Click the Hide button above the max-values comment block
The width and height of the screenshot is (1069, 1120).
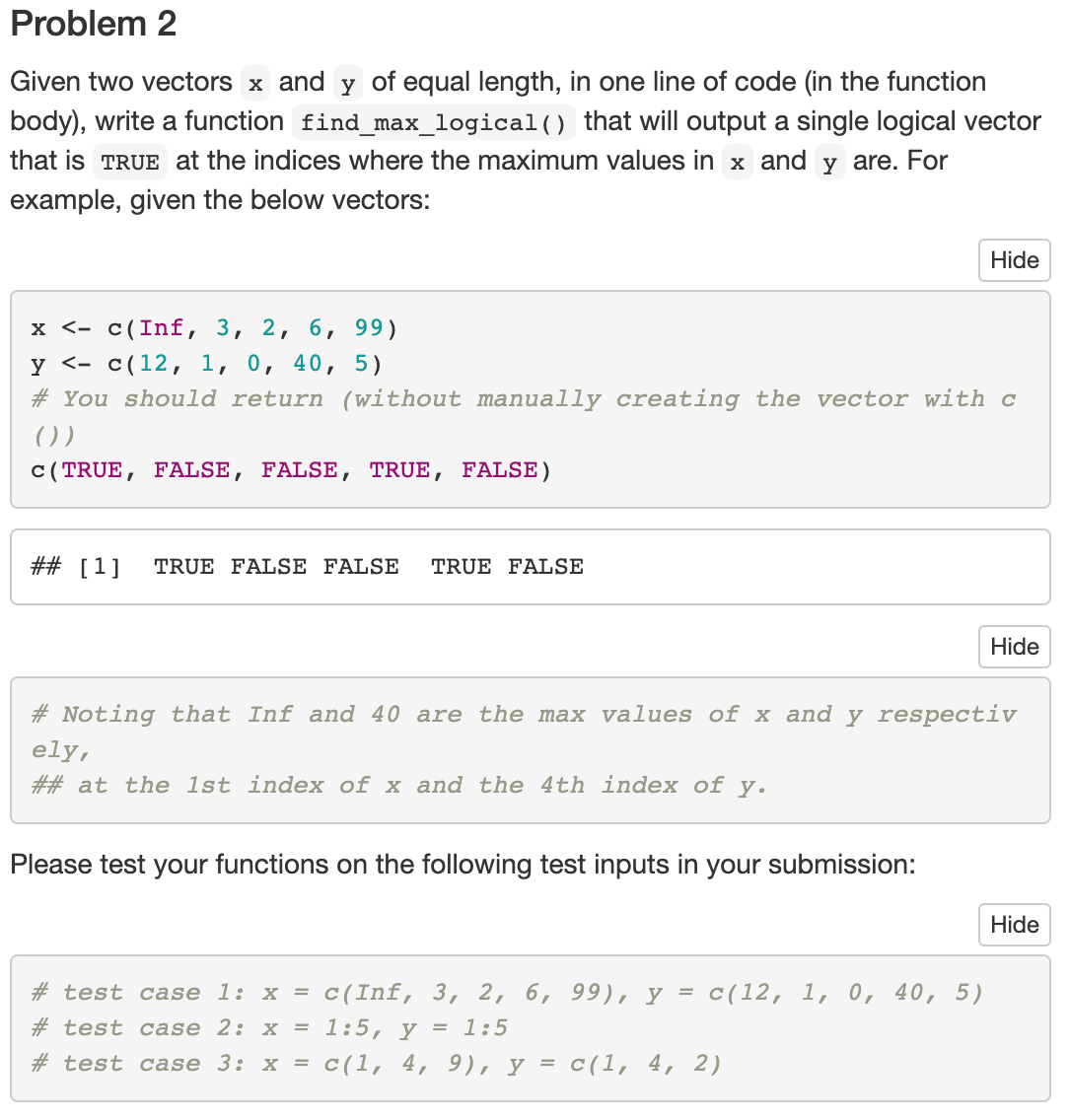coord(1014,647)
